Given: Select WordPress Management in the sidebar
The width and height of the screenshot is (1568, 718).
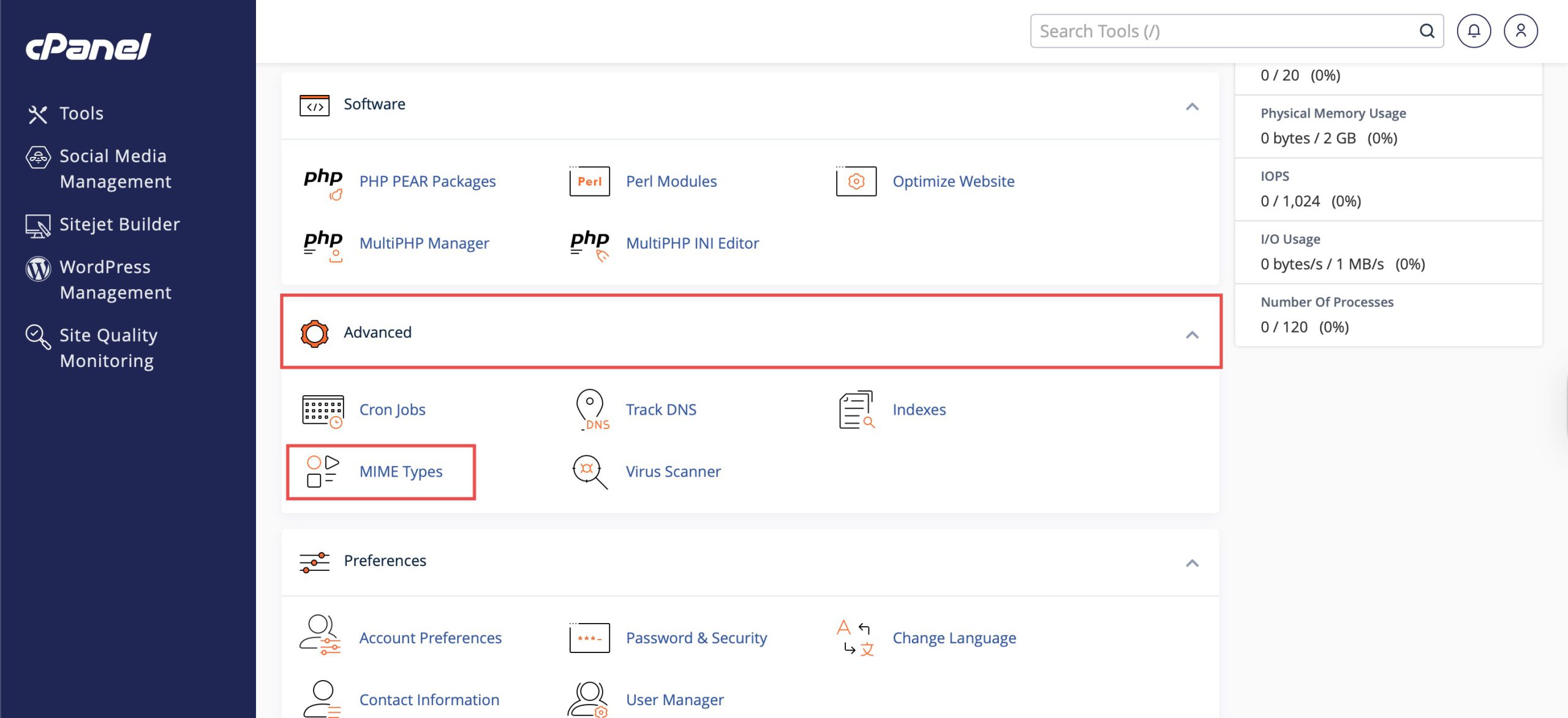Looking at the screenshot, I should pyautogui.click(x=115, y=279).
